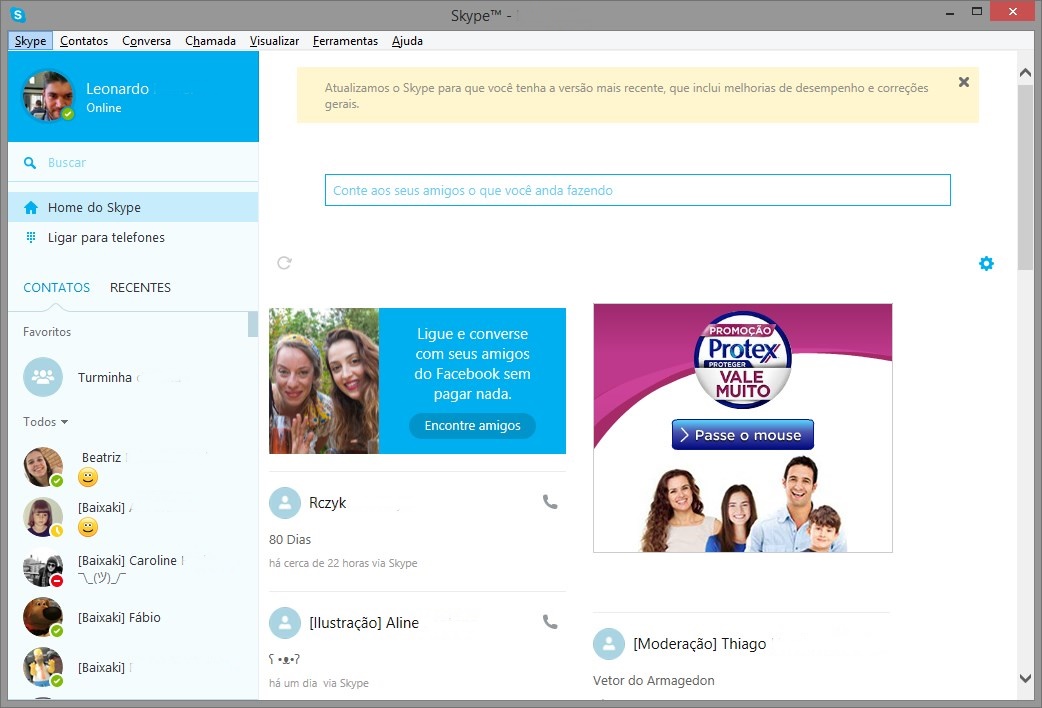The image size is (1042, 708).
Task: Select the [Baixaki] Caroline contact name
Action: [128, 560]
